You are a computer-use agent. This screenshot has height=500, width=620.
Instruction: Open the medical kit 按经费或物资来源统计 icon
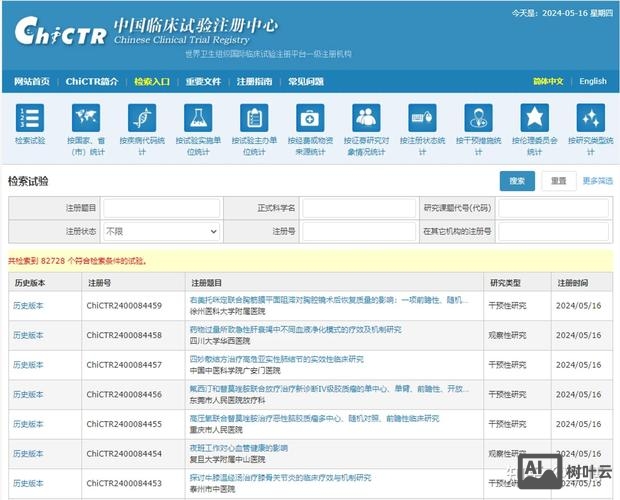pyautogui.click(x=310, y=118)
